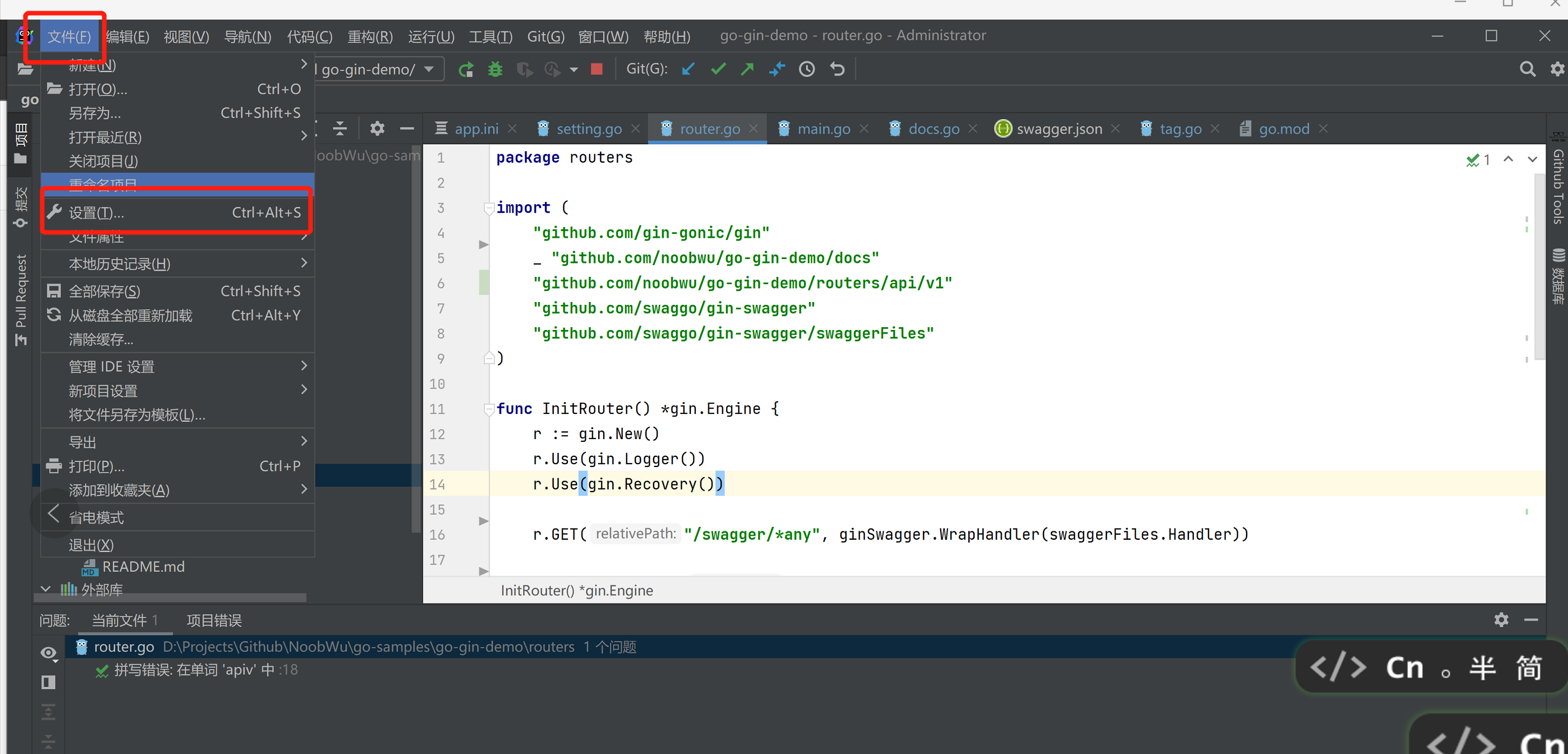The image size is (1568, 754).
Task: Switch to the main.go tab
Action: [x=823, y=129]
